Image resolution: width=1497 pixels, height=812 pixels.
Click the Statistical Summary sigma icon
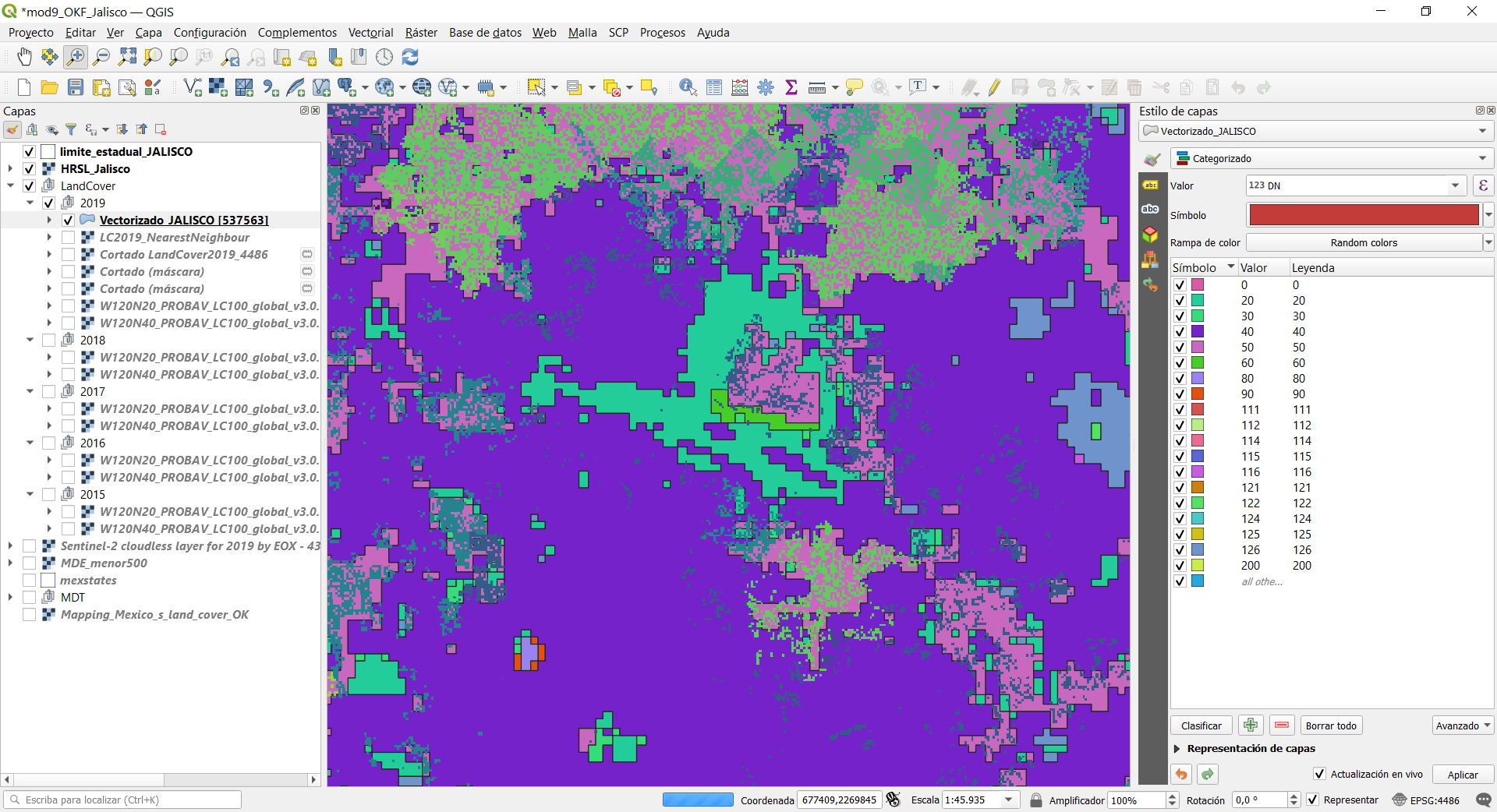[791, 87]
